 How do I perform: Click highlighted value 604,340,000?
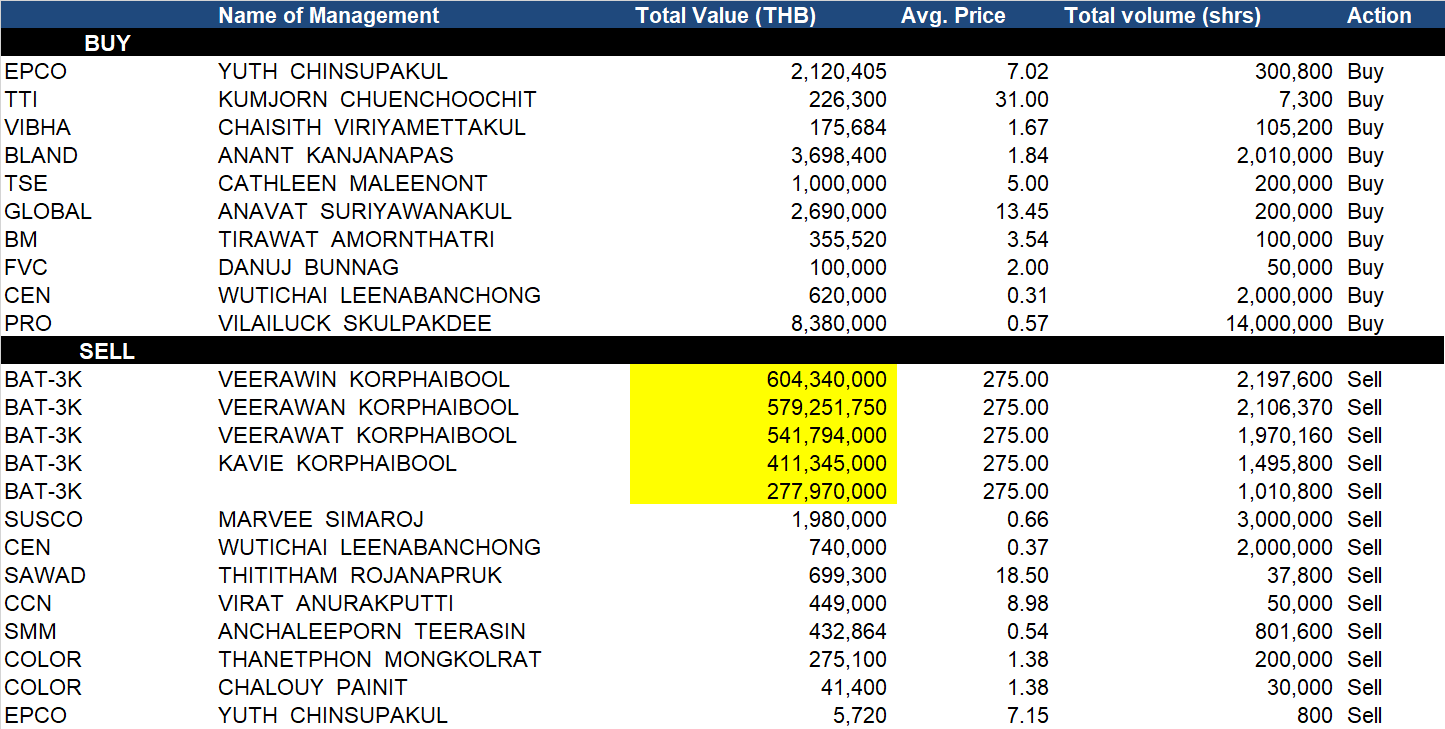[x=827, y=379]
